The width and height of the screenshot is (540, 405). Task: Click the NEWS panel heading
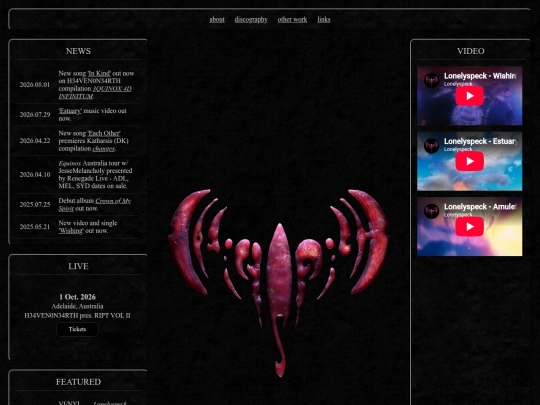click(78, 51)
